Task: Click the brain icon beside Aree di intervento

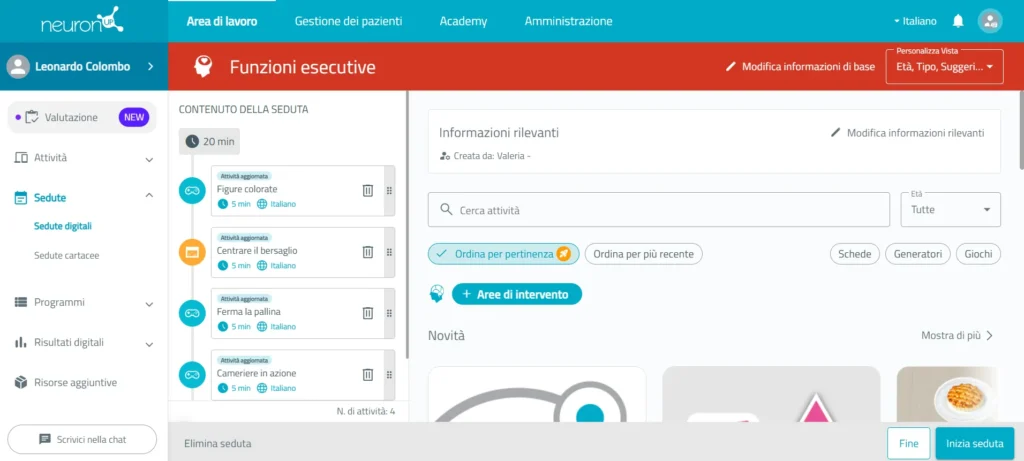Action: (x=436, y=294)
